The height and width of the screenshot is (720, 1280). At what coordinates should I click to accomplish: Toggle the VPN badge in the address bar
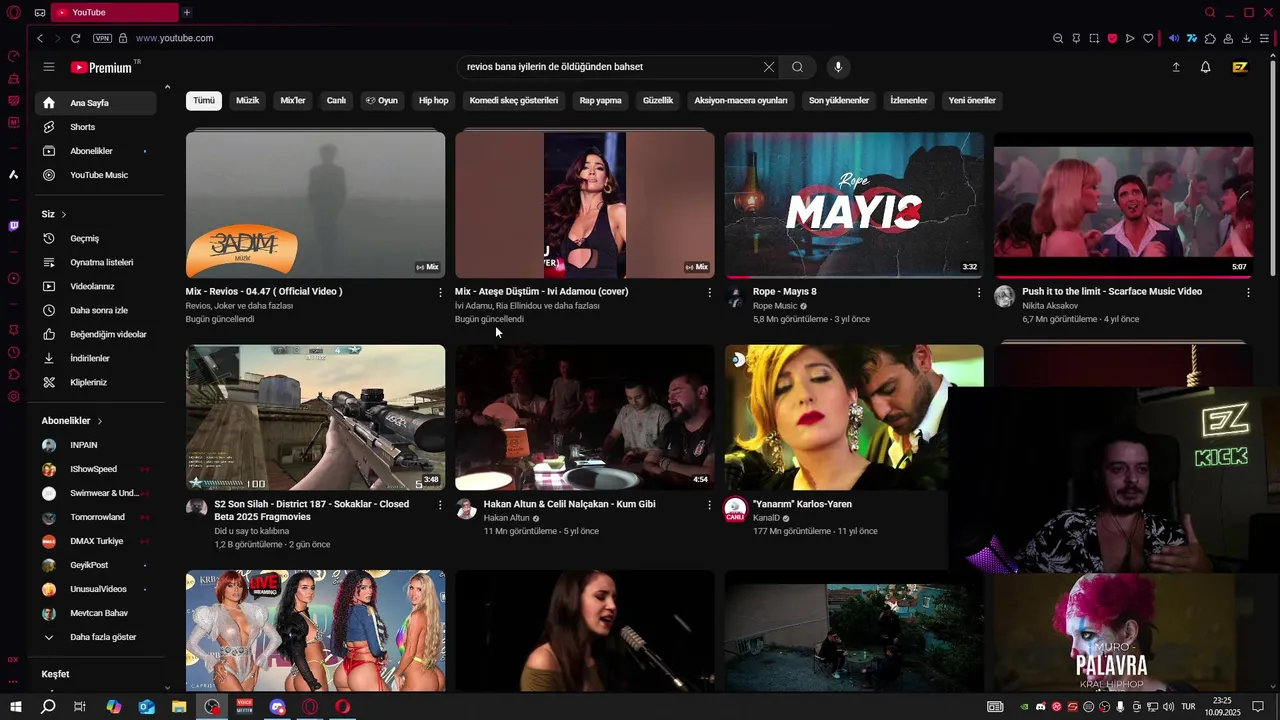point(102,38)
